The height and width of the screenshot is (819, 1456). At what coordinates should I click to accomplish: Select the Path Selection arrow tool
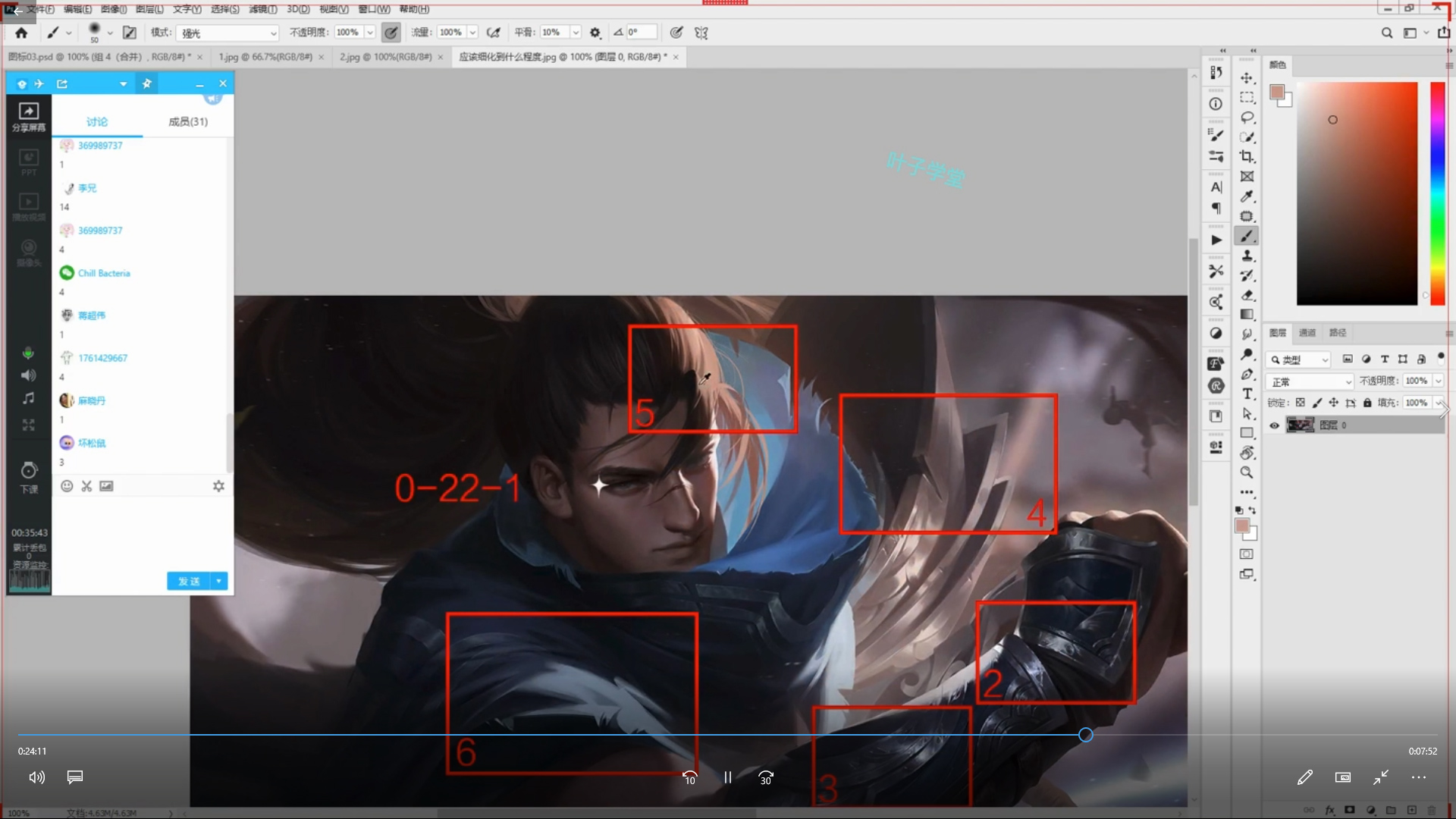(x=1247, y=413)
